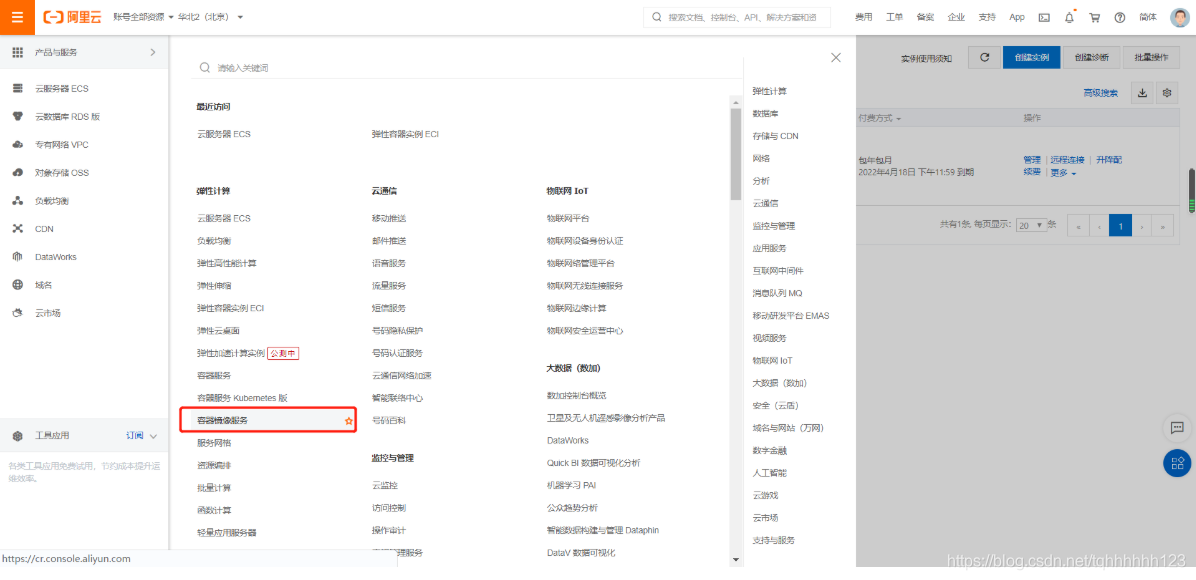Screen dimensions: 1196x580
Task: Click the 工具应用 cube icon
Action: tap(18, 436)
